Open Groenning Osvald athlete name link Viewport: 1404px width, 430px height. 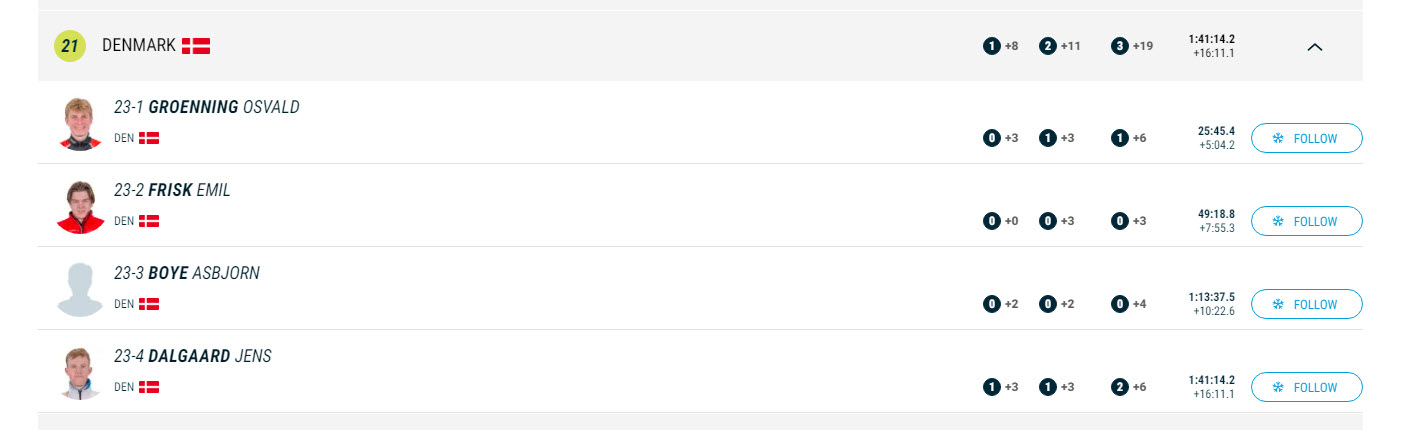coord(207,107)
